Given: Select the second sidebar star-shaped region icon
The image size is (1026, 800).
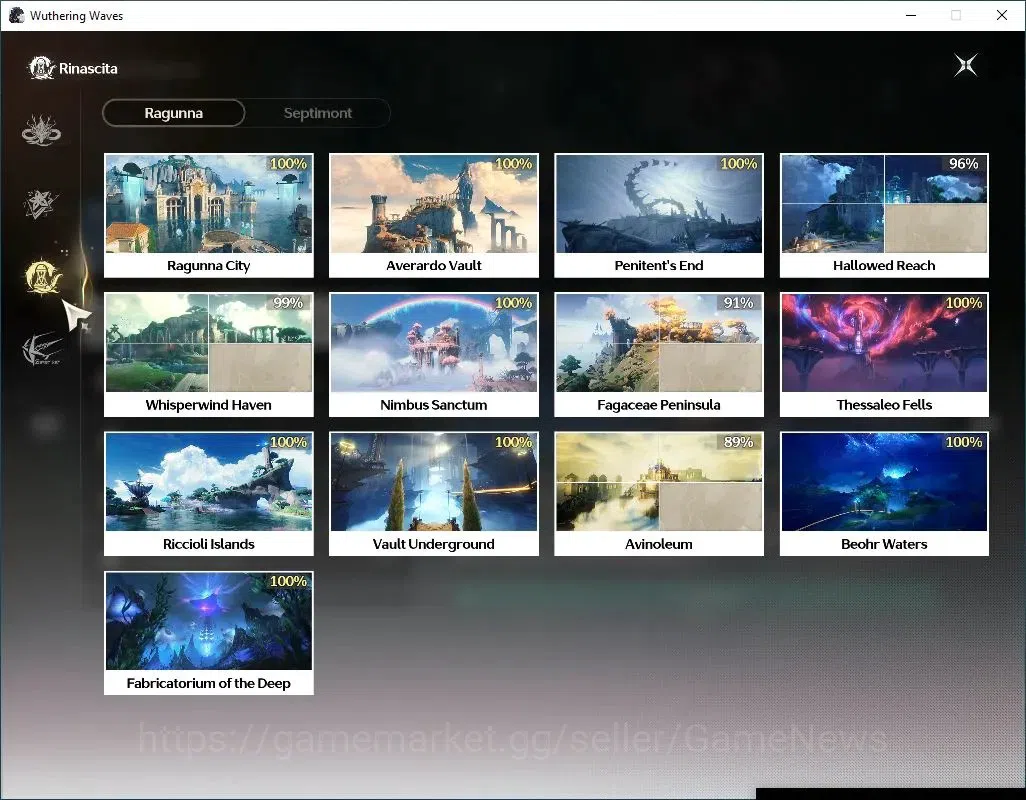Looking at the screenshot, I should (41, 204).
